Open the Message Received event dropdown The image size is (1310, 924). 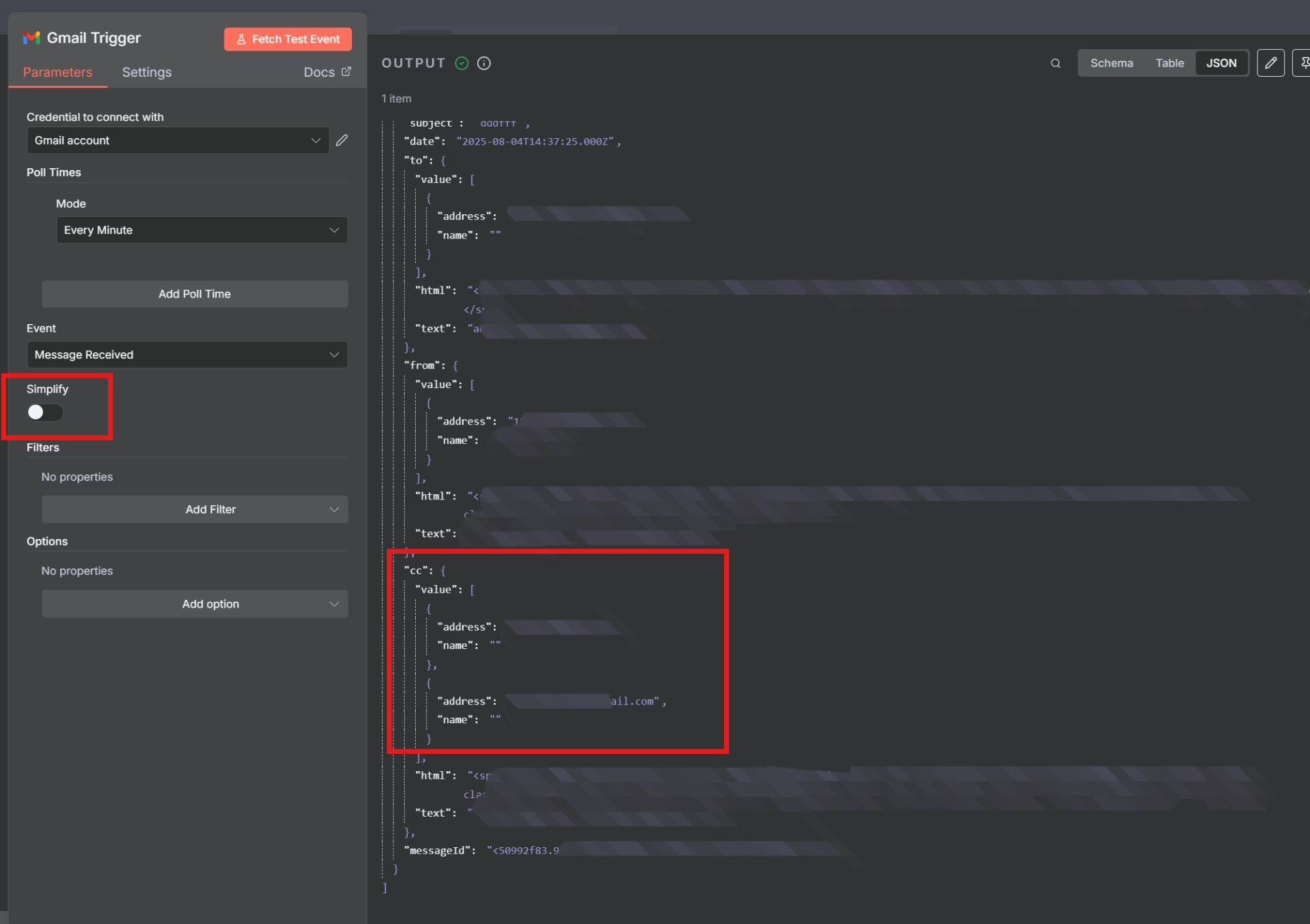187,355
